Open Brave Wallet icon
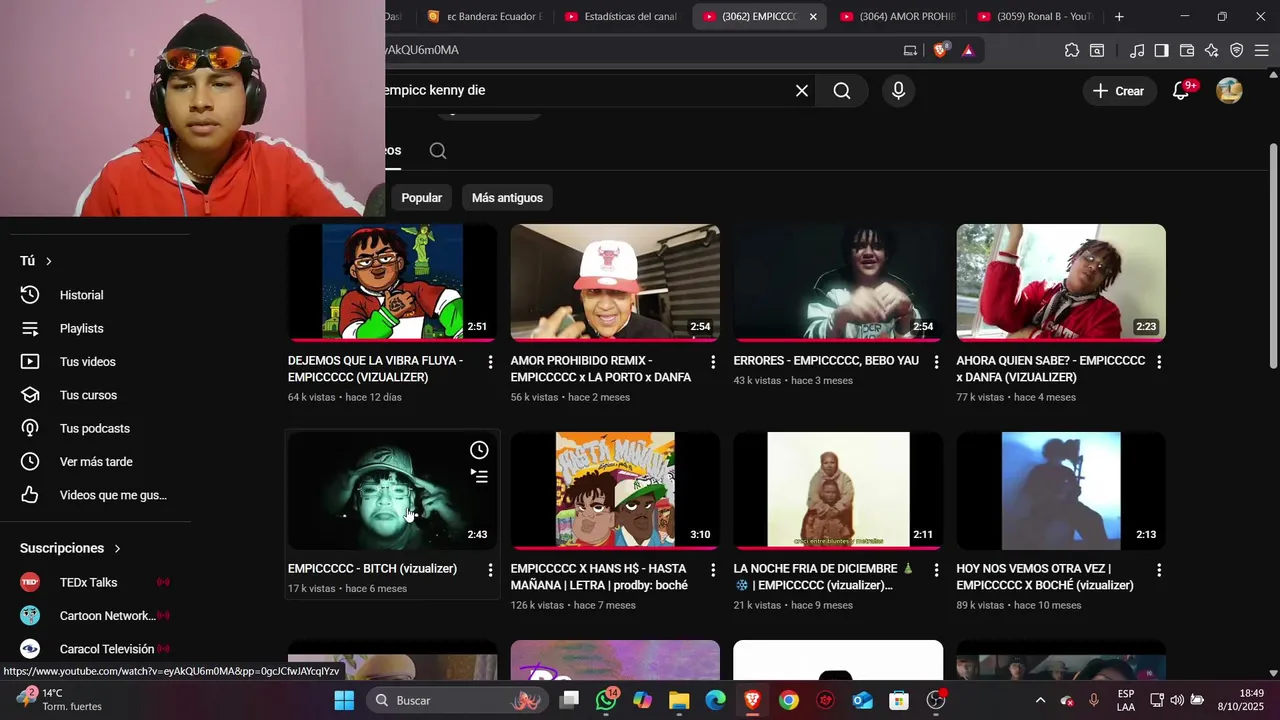The image size is (1280, 720). [1187, 50]
